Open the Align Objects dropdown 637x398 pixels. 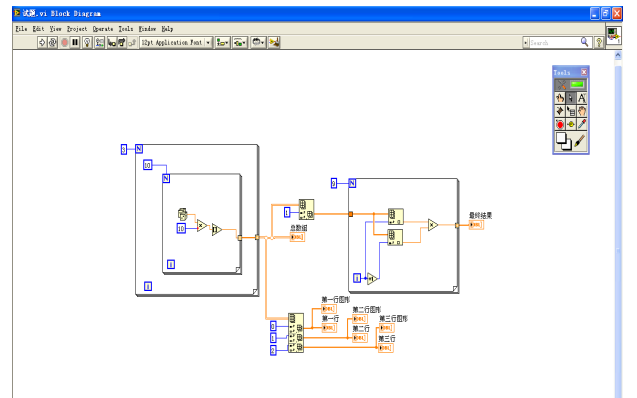click(x=223, y=42)
